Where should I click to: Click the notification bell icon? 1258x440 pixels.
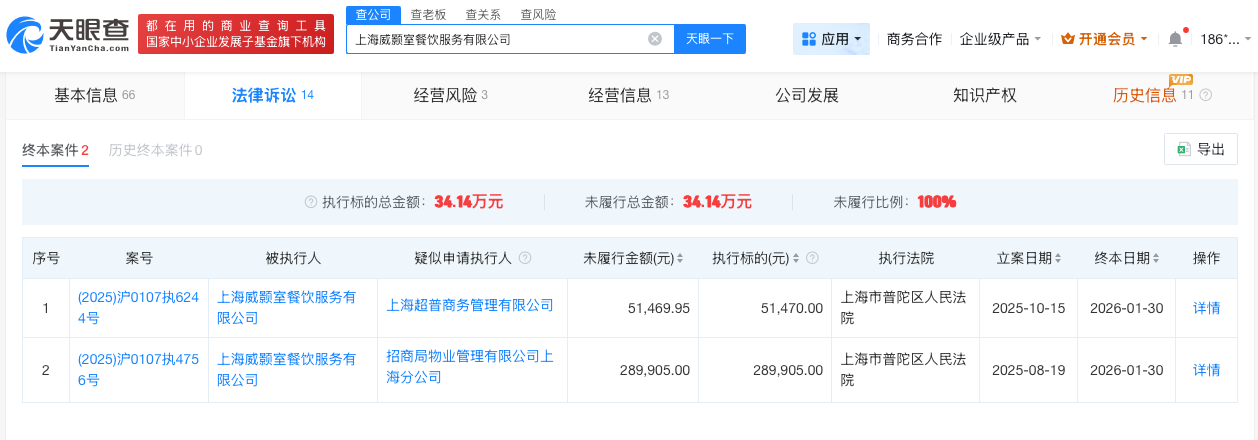click(x=1175, y=39)
